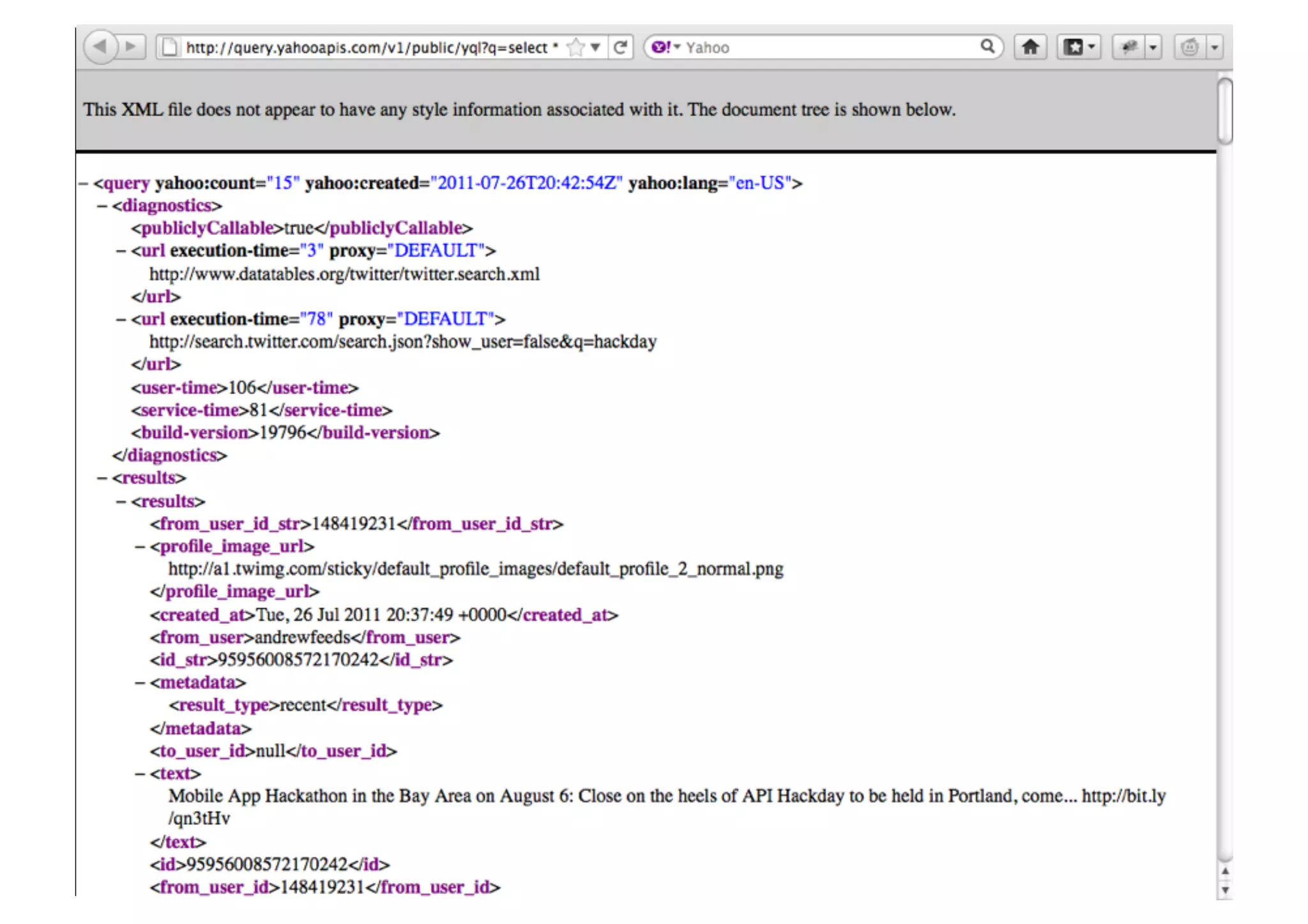
Task: Open the Bookmarks toolbar menu button
Action: 1078,47
